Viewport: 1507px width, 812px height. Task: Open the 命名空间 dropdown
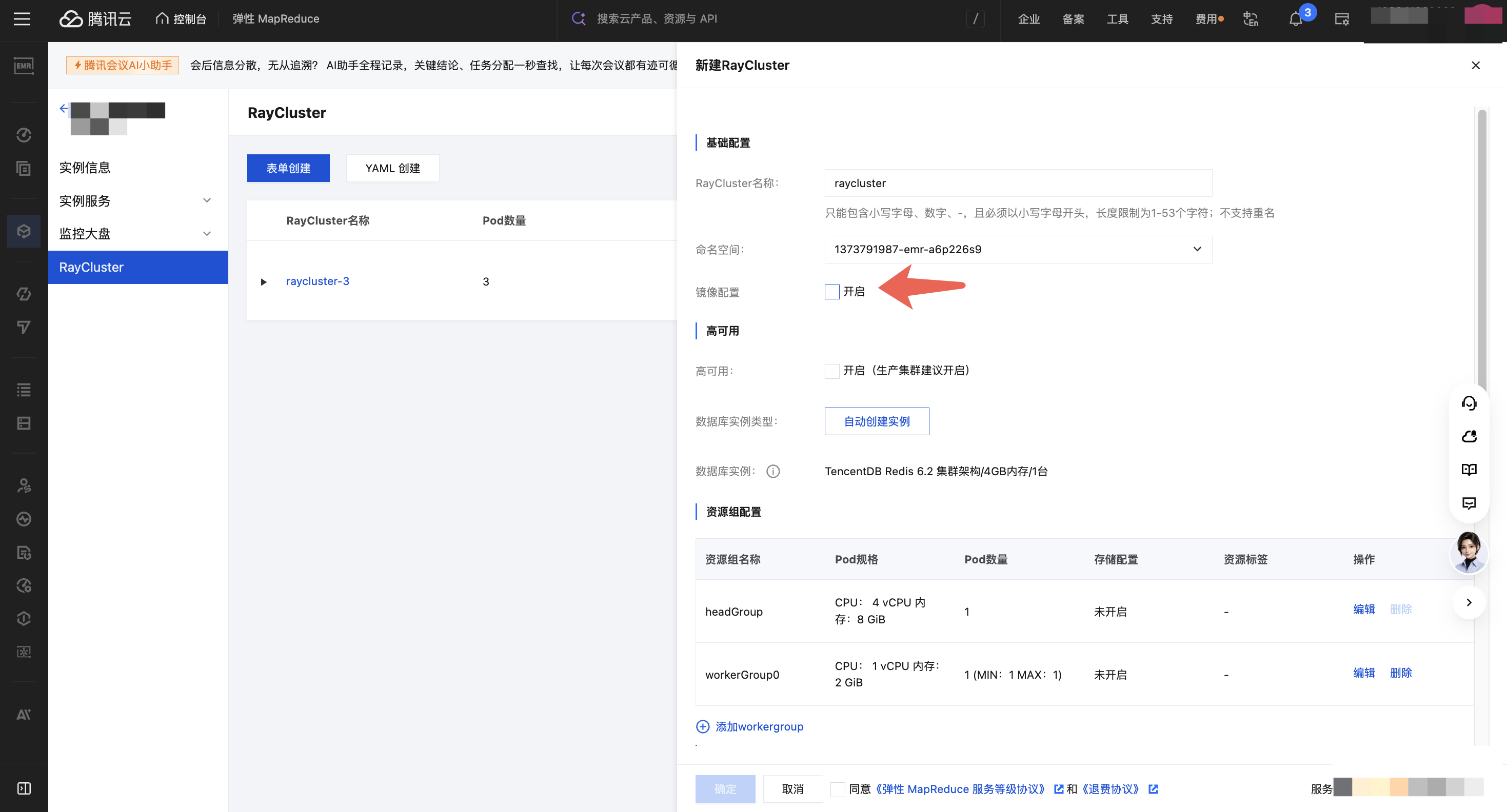1018,250
